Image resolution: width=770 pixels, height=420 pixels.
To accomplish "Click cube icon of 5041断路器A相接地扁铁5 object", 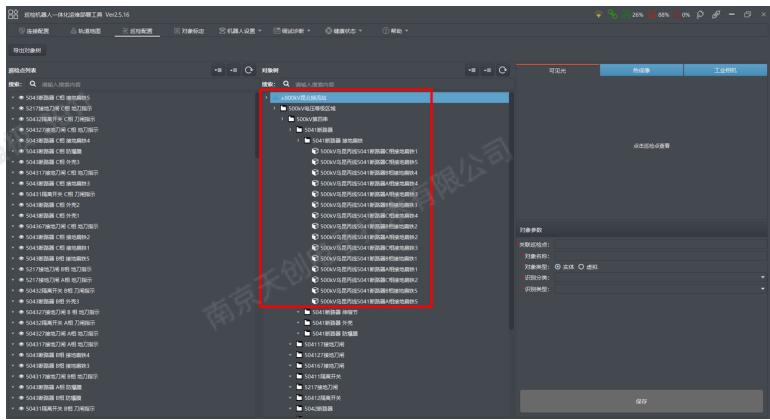I will click(315, 301).
